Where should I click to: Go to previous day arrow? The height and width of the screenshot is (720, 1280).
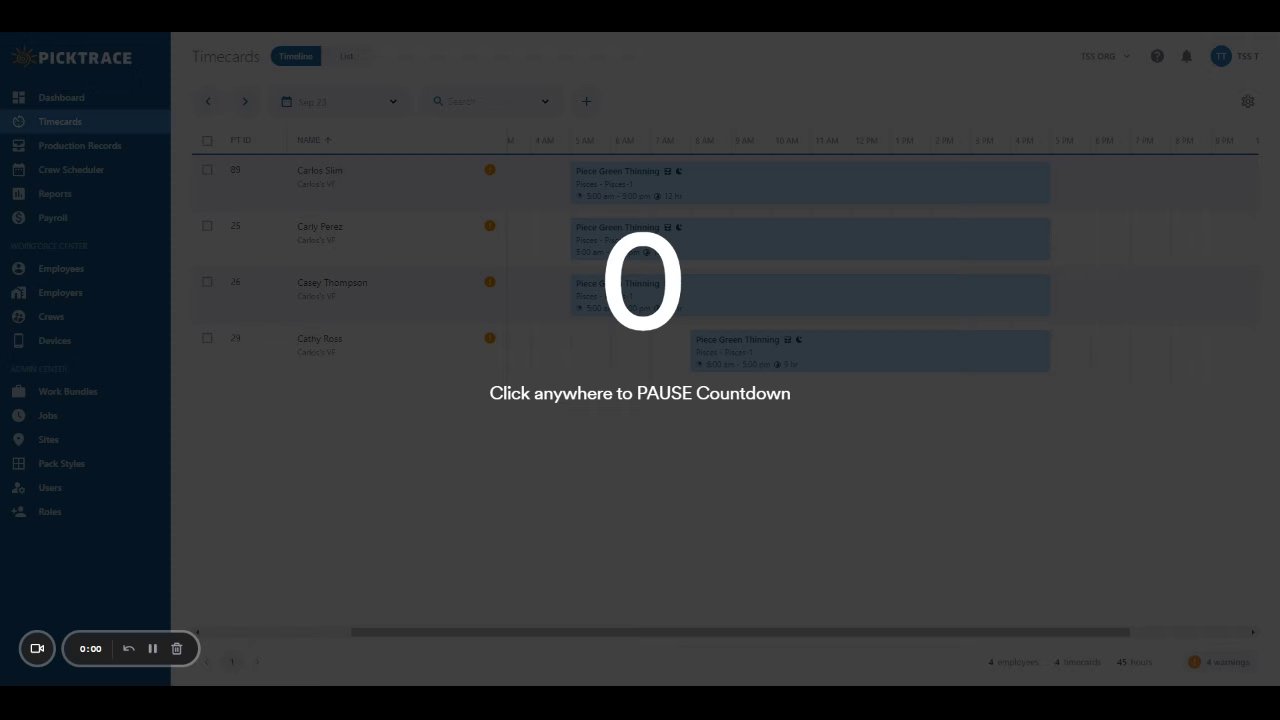click(x=208, y=101)
